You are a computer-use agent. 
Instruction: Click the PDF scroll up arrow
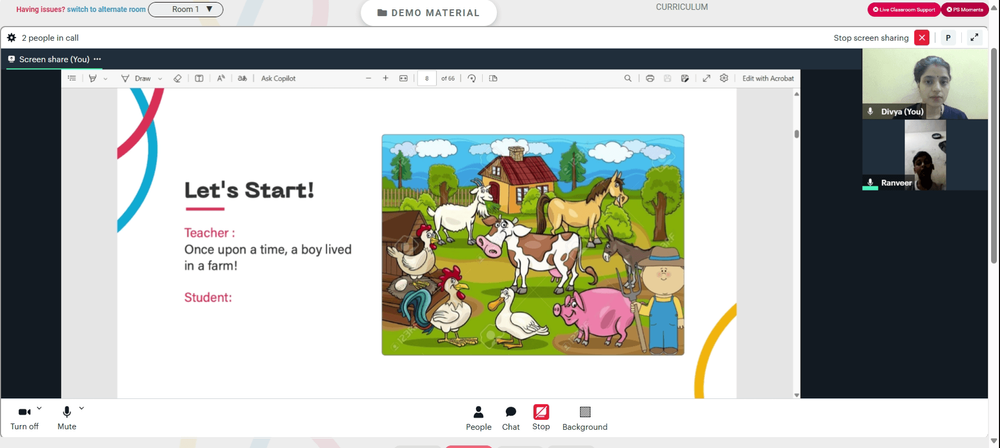click(797, 93)
